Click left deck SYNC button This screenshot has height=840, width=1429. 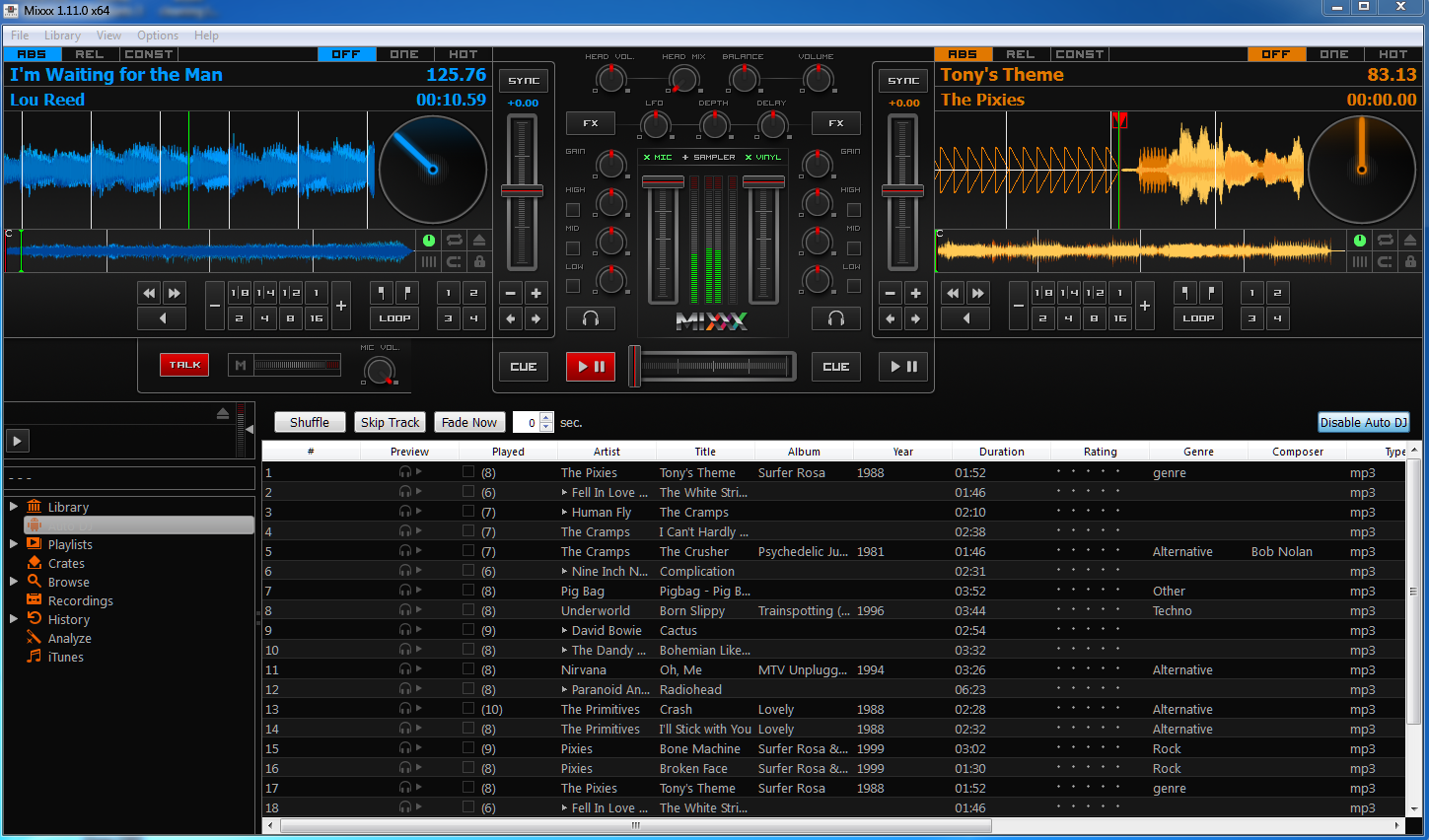click(x=524, y=81)
